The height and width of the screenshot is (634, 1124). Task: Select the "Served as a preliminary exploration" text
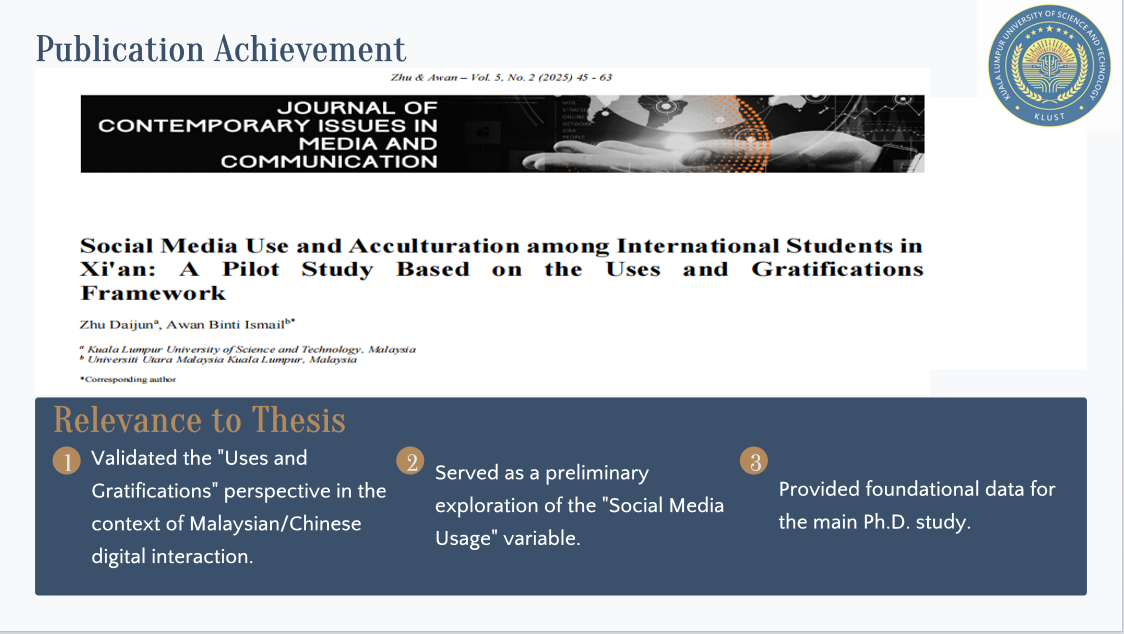coord(579,505)
